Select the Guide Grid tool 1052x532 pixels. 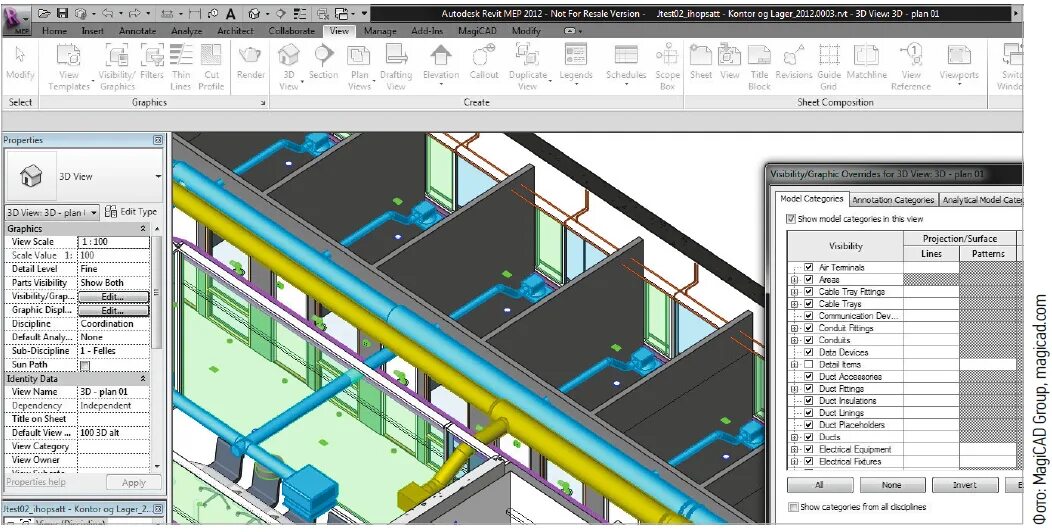pos(829,67)
